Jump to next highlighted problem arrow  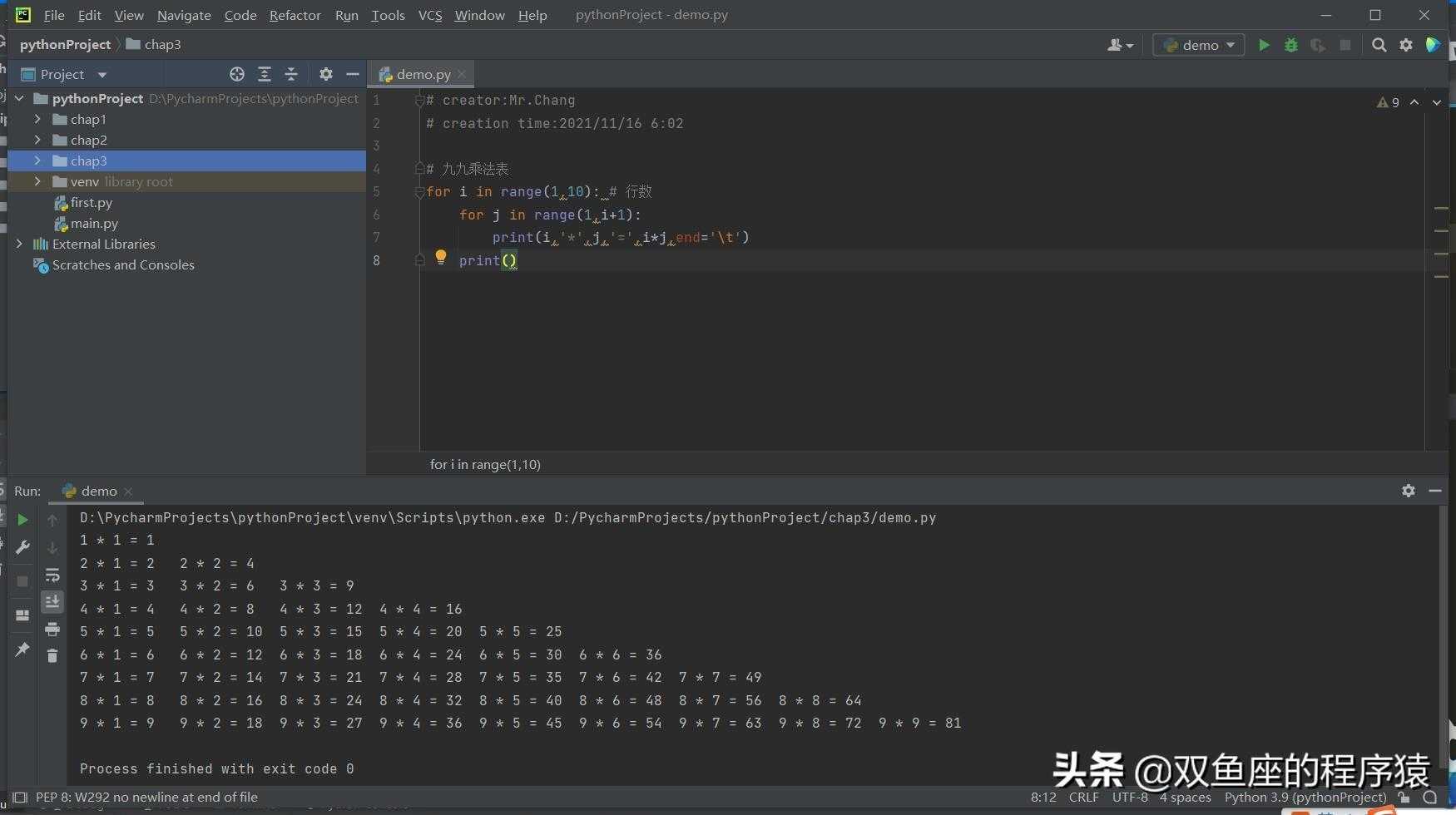coord(1437,102)
